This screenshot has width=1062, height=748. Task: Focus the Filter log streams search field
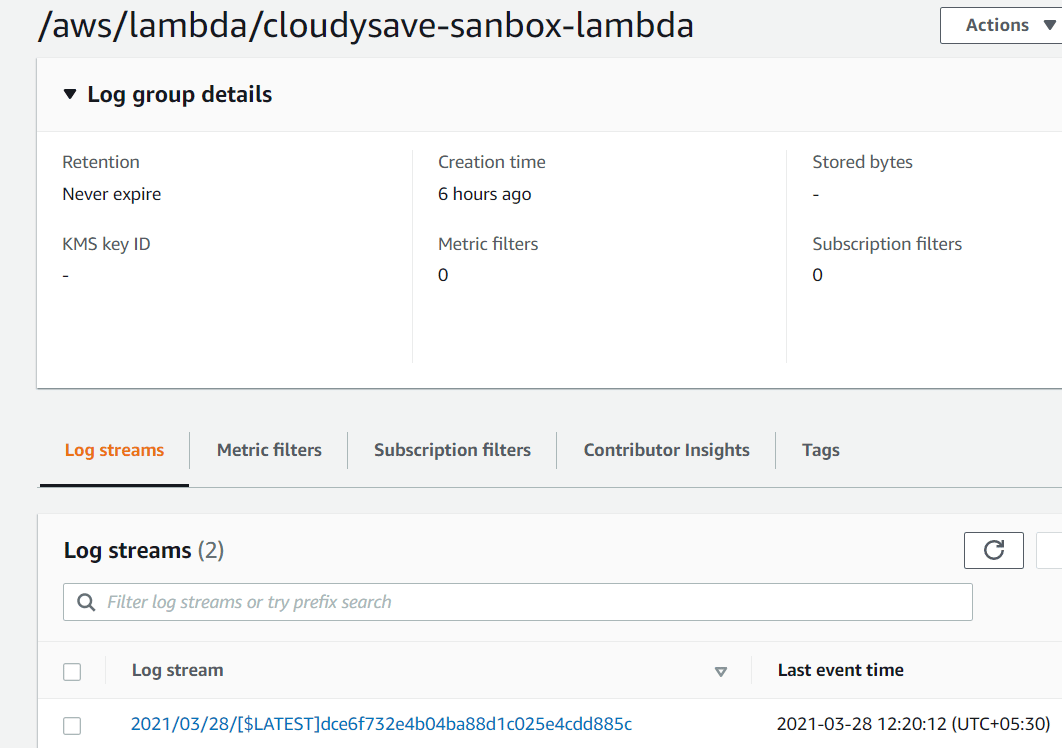click(517, 602)
